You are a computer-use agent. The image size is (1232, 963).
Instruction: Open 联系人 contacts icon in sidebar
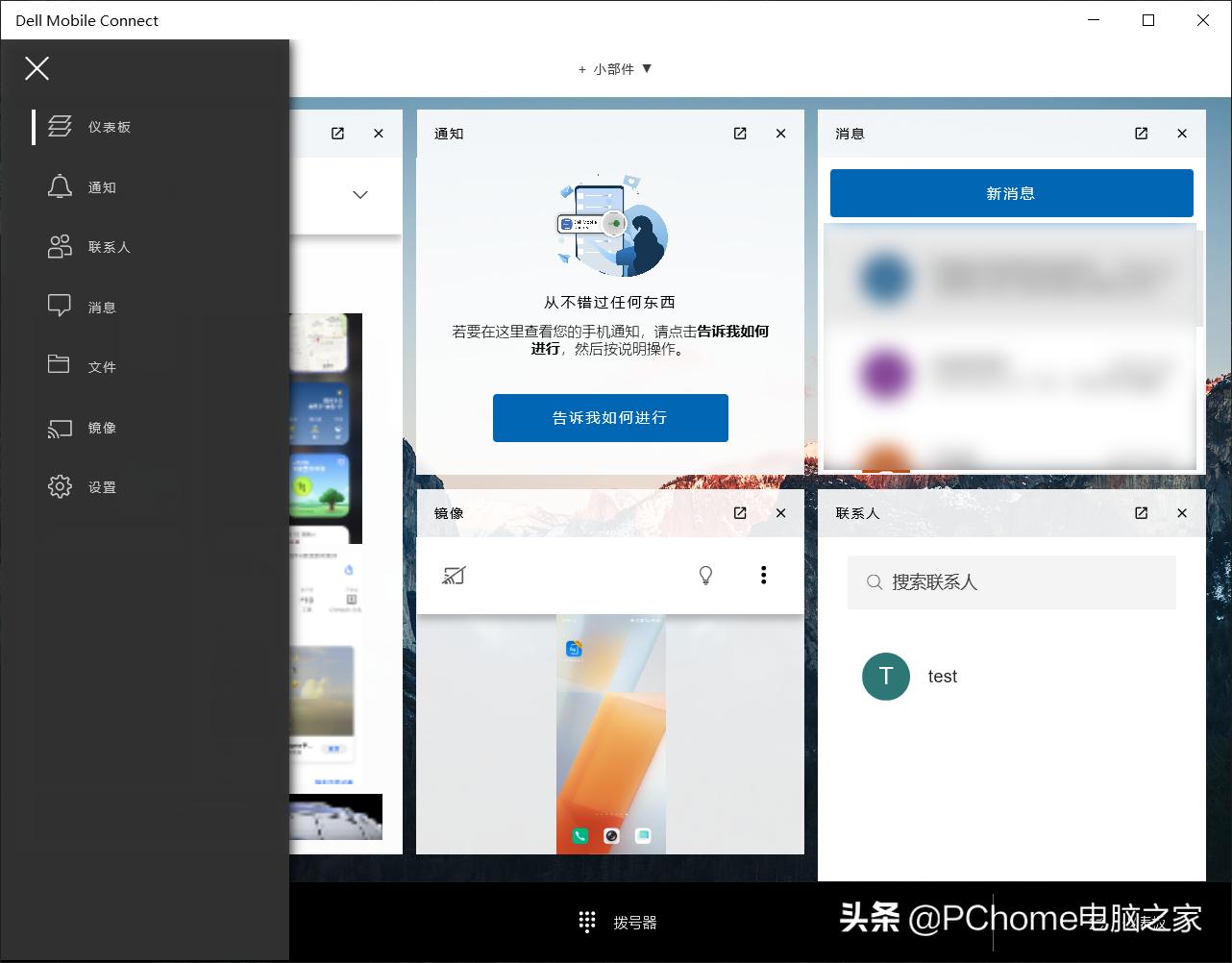pos(60,246)
